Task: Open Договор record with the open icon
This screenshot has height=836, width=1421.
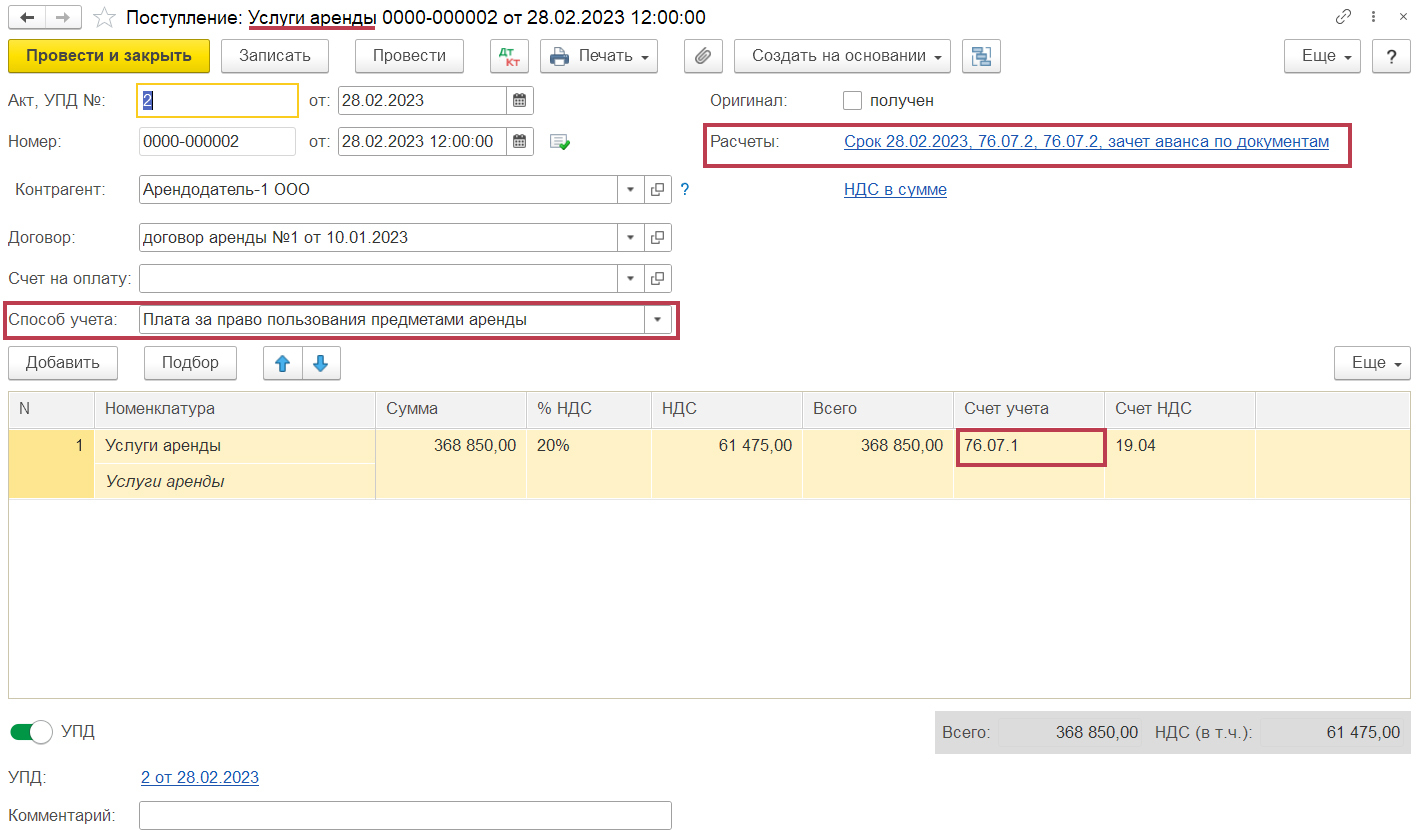Action: pyautogui.click(x=657, y=237)
